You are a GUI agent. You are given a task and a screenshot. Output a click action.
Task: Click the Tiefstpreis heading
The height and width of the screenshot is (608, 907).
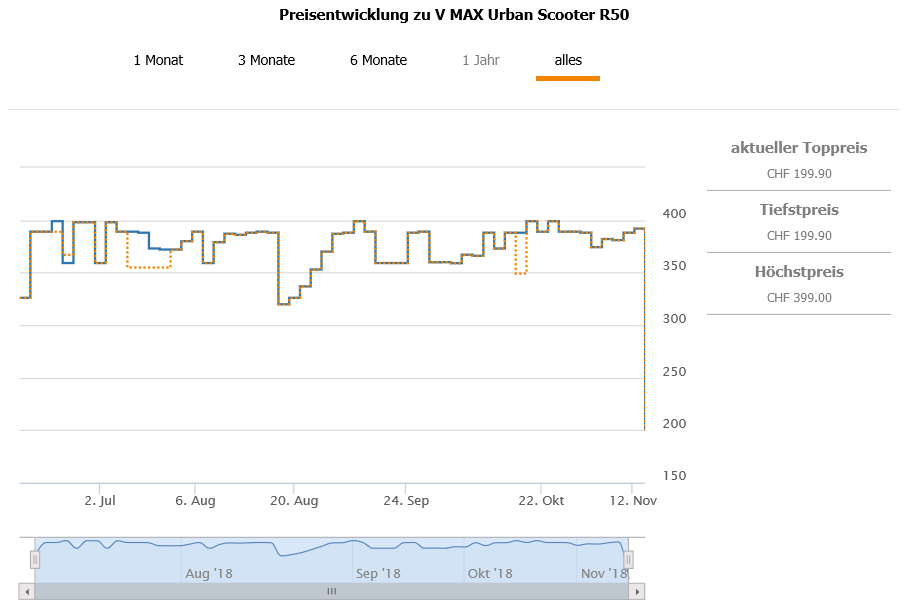click(x=799, y=210)
